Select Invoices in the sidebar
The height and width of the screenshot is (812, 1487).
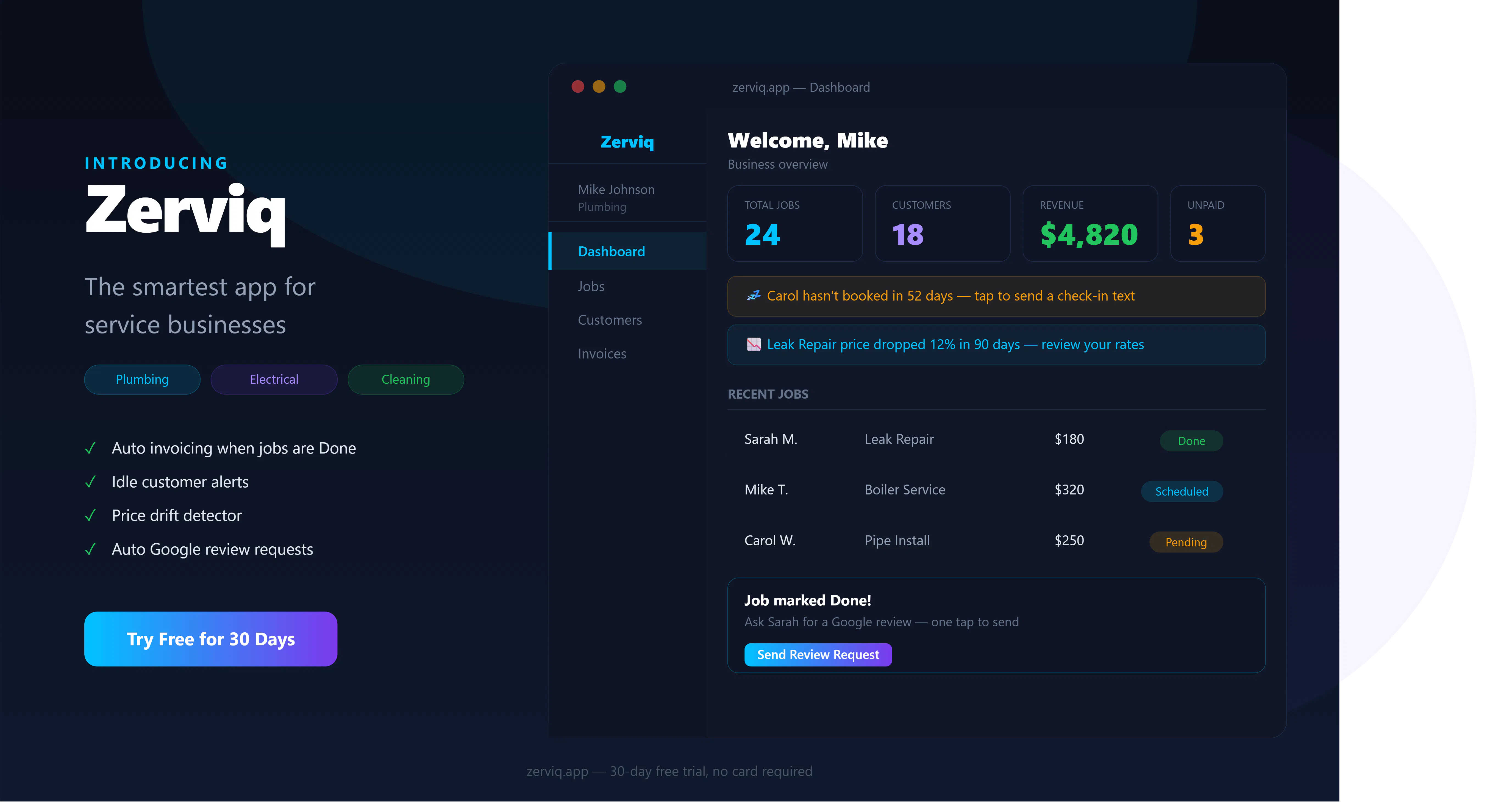[602, 354]
